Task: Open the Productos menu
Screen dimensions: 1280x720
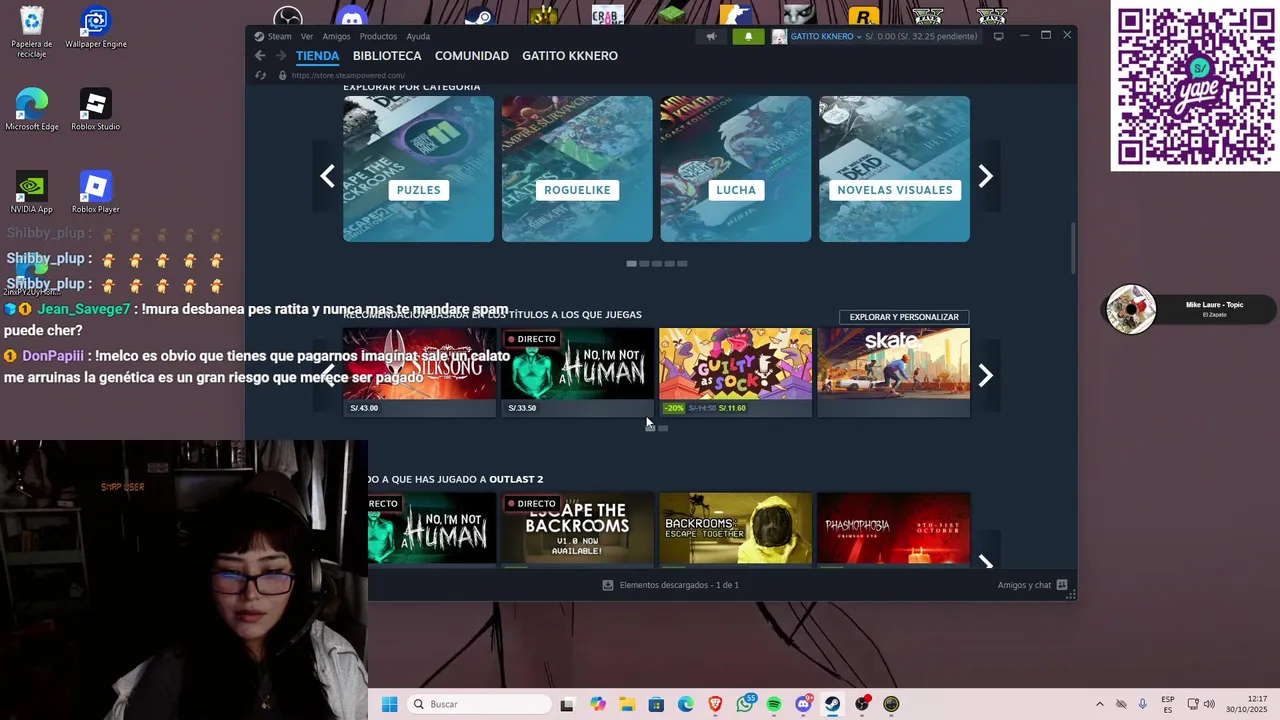Action: pos(378,37)
